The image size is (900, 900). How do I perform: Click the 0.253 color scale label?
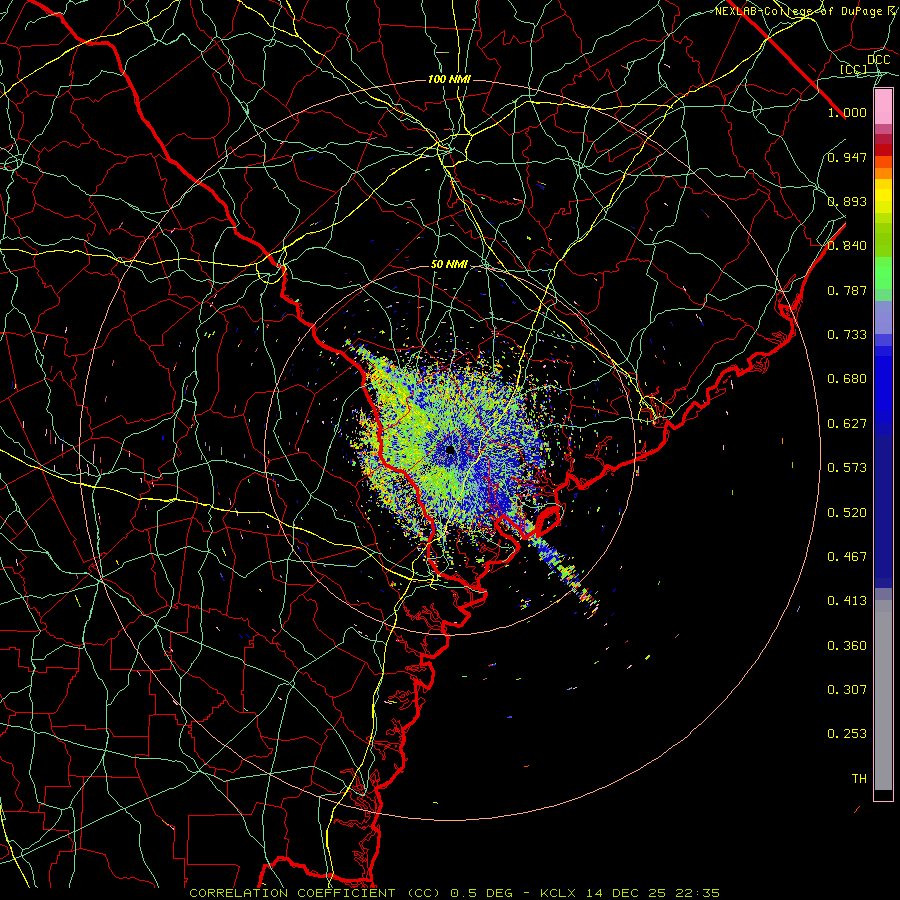pos(847,734)
